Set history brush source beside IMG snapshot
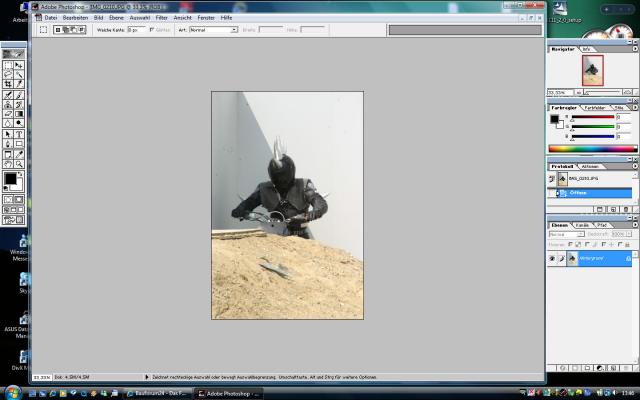Image resolution: width=640 pixels, height=400 pixels. click(x=552, y=178)
